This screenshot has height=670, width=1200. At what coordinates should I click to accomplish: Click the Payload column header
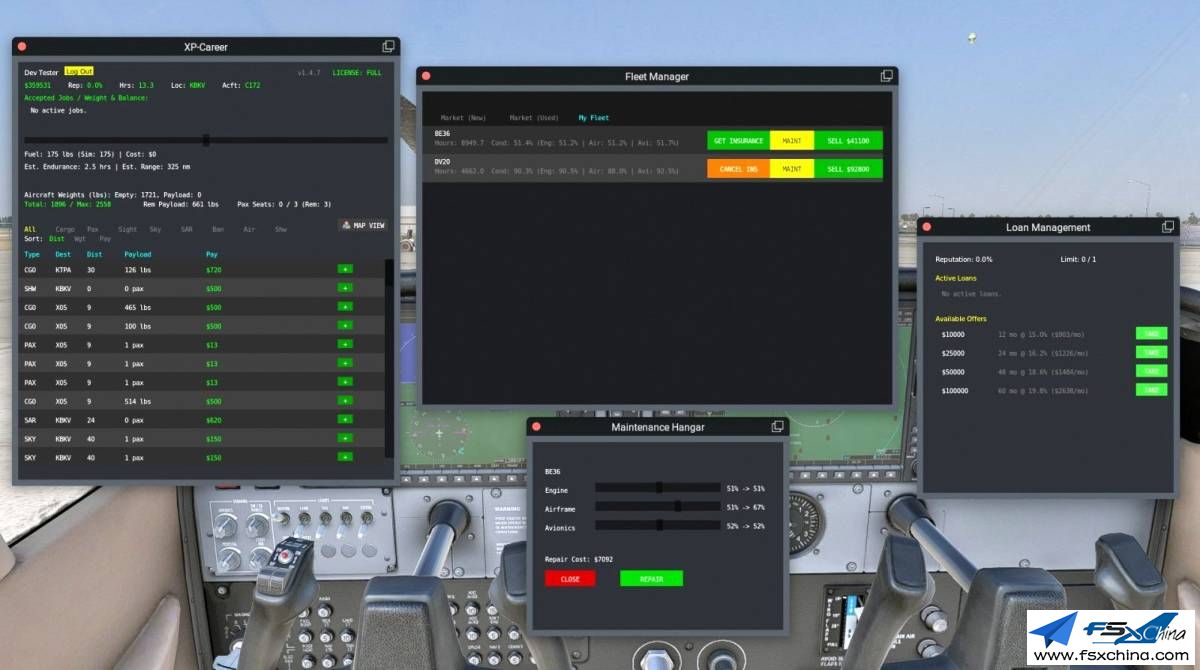coord(138,254)
